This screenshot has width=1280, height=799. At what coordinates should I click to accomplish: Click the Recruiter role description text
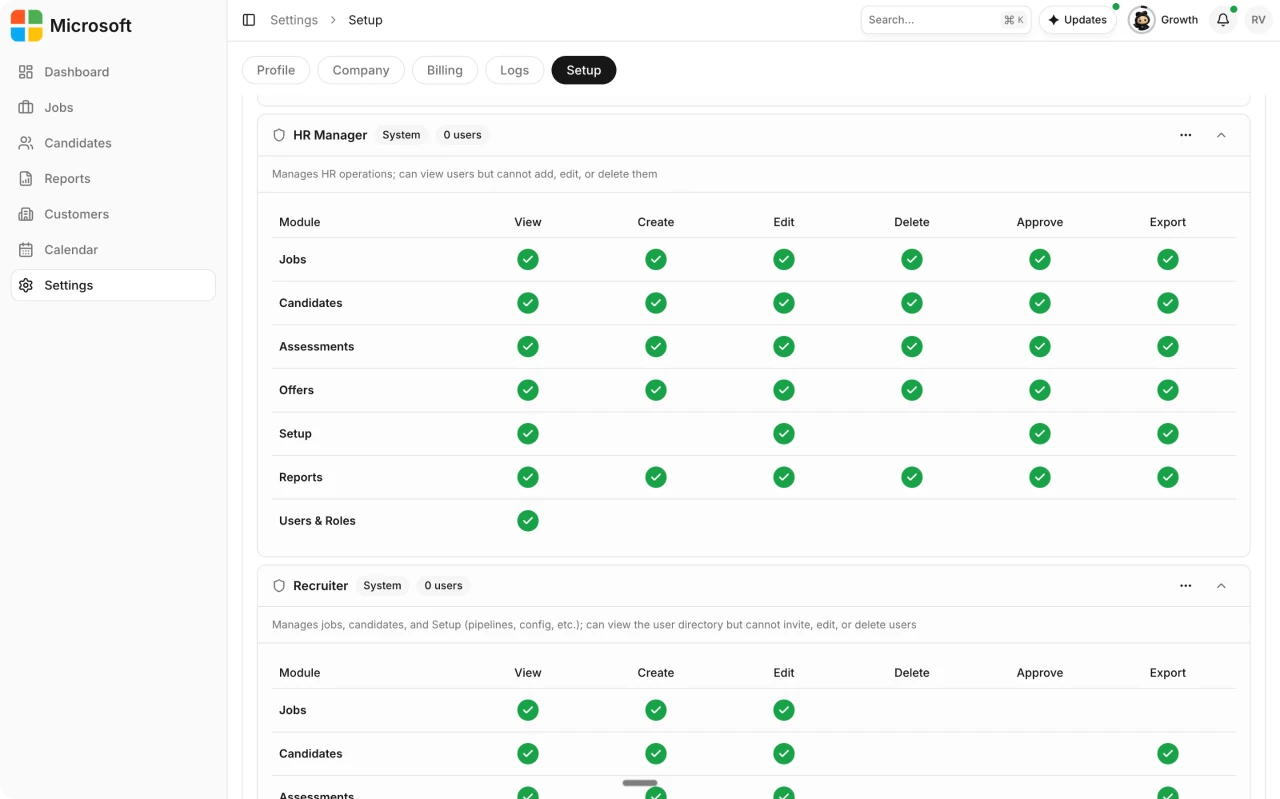(x=594, y=625)
